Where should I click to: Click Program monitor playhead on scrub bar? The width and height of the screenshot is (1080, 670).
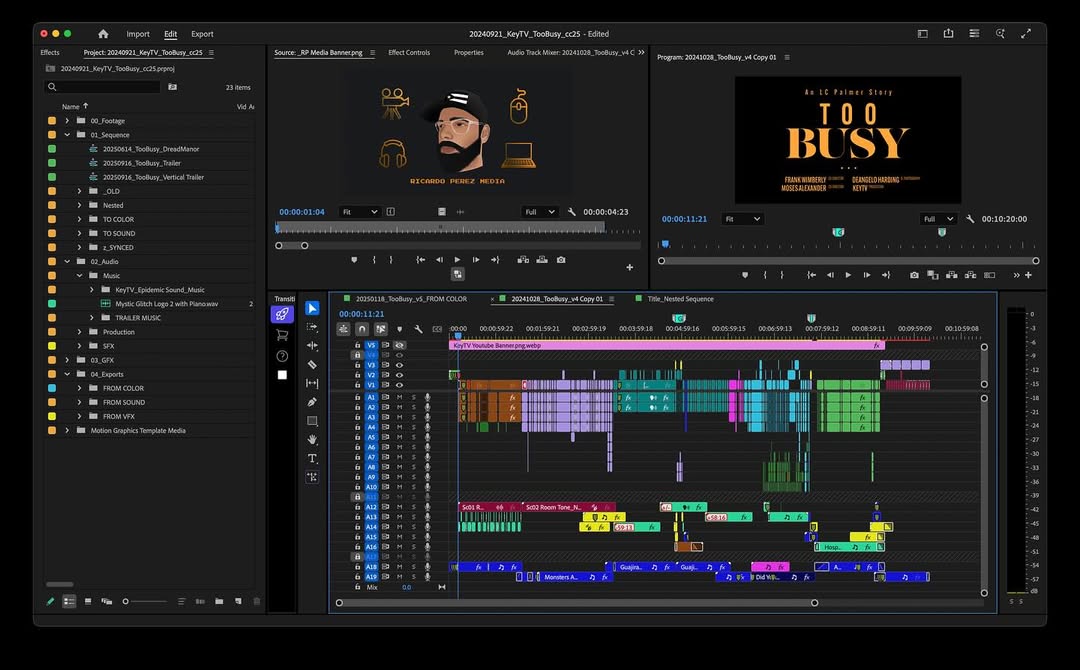pos(664,244)
